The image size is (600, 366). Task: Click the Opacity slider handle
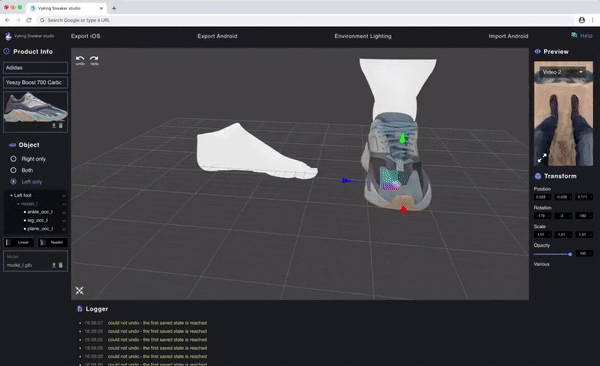tap(570, 254)
